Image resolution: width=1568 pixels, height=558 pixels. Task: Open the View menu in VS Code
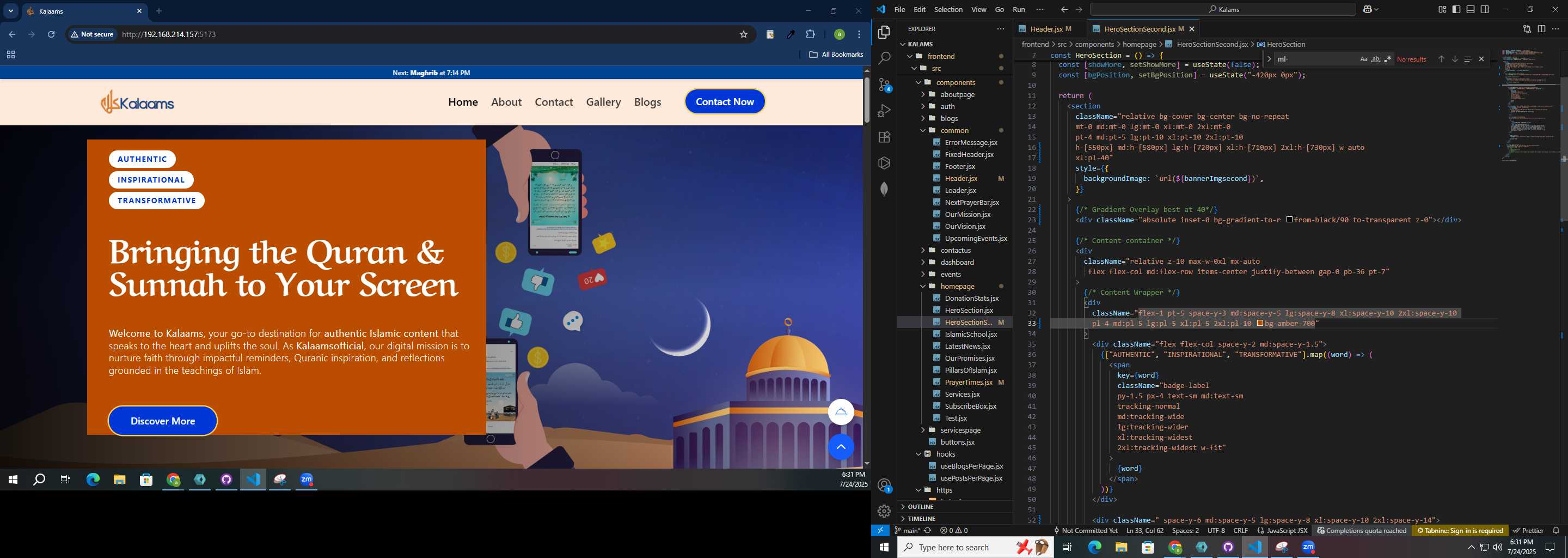pyautogui.click(x=979, y=10)
